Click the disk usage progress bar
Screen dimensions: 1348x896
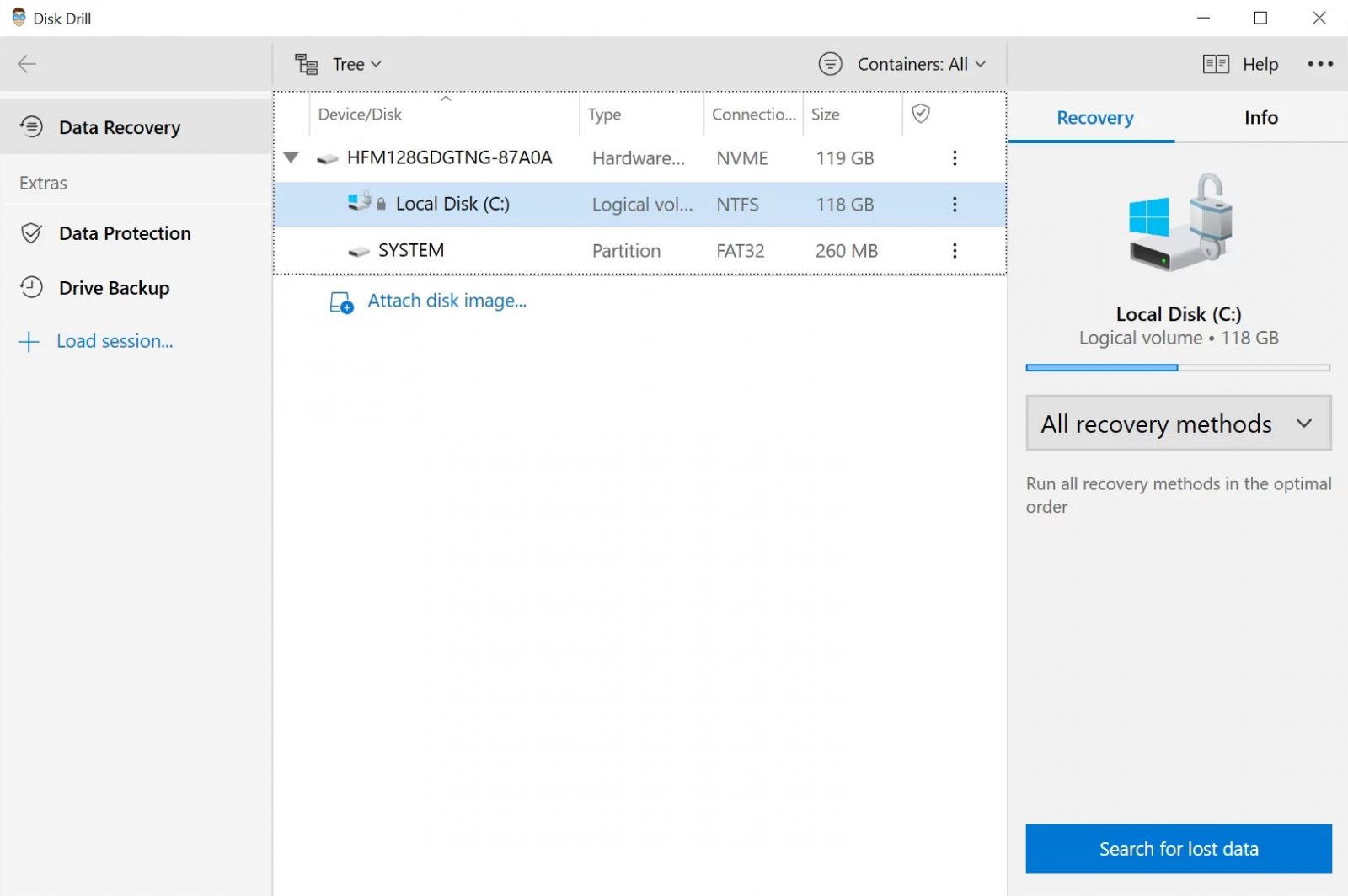1178,368
